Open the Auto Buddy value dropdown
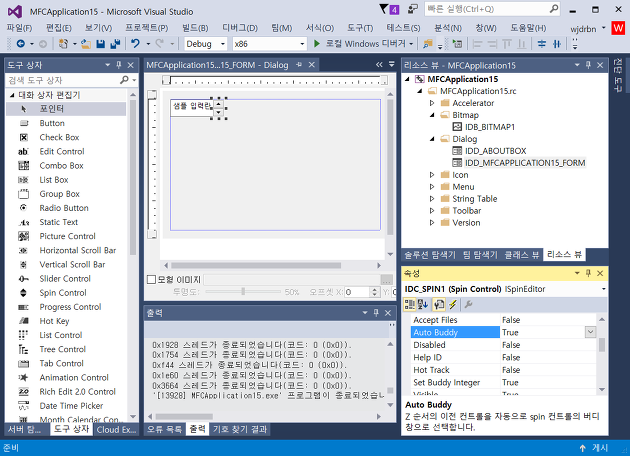The height and width of the screenshot is (456, 630). point(590,332)
